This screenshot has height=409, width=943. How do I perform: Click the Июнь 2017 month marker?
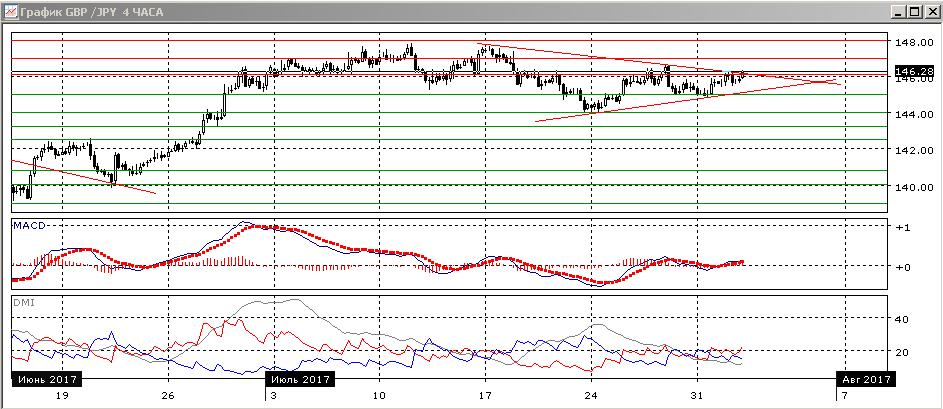[48, 380]
